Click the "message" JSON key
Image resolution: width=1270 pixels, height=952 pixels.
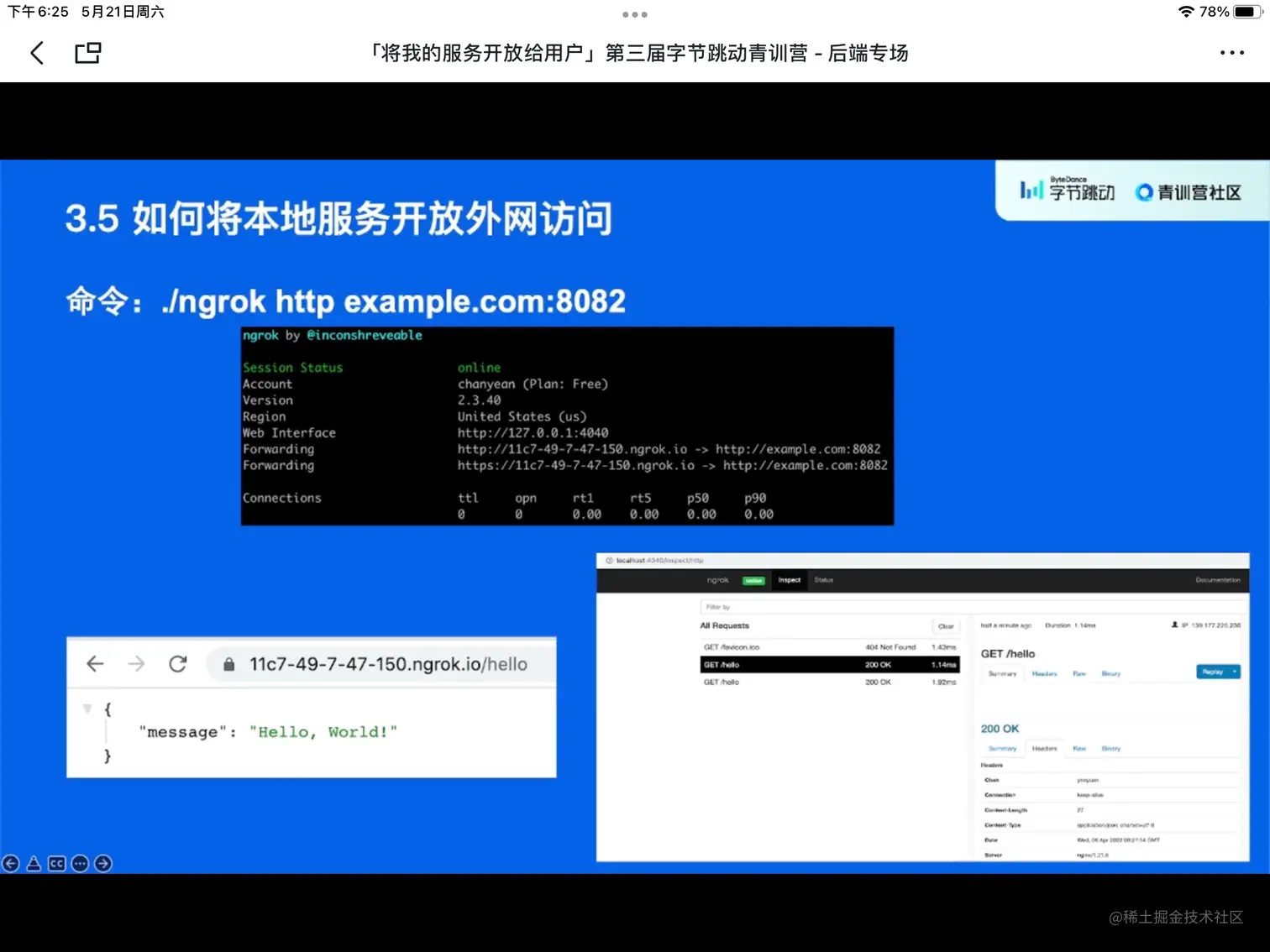(182, 732)
